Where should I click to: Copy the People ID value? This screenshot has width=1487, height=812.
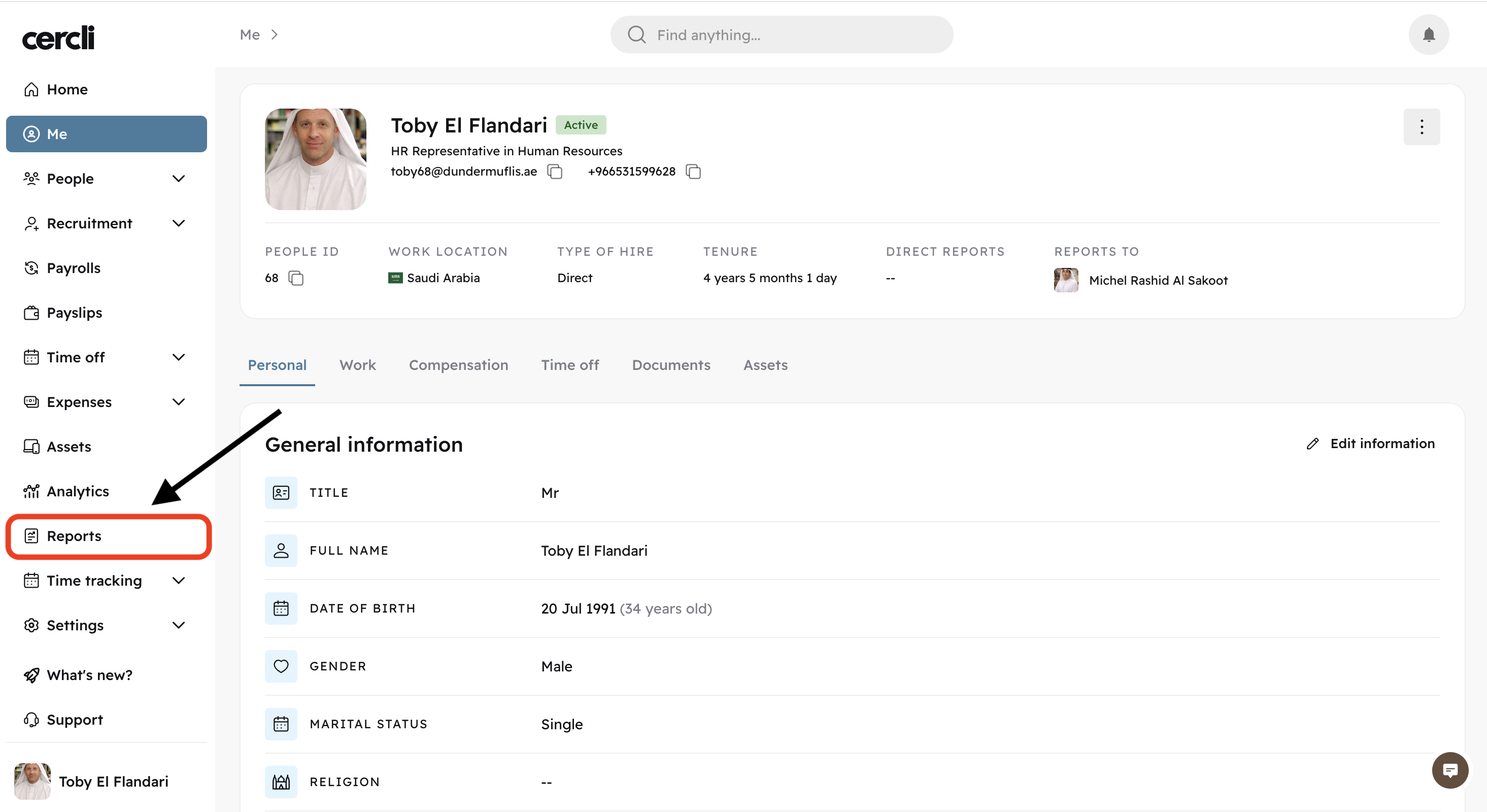[295, 278]
